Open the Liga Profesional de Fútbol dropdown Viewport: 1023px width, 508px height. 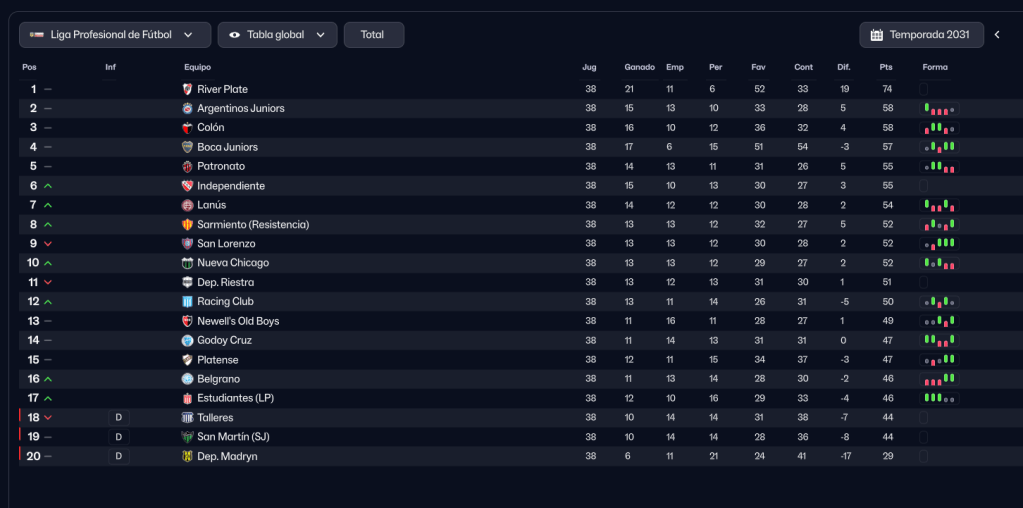(115, 35)
